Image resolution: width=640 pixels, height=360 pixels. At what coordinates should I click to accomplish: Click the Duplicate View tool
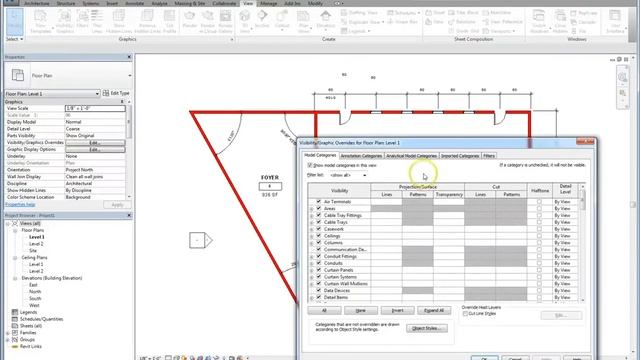point(362,22)
